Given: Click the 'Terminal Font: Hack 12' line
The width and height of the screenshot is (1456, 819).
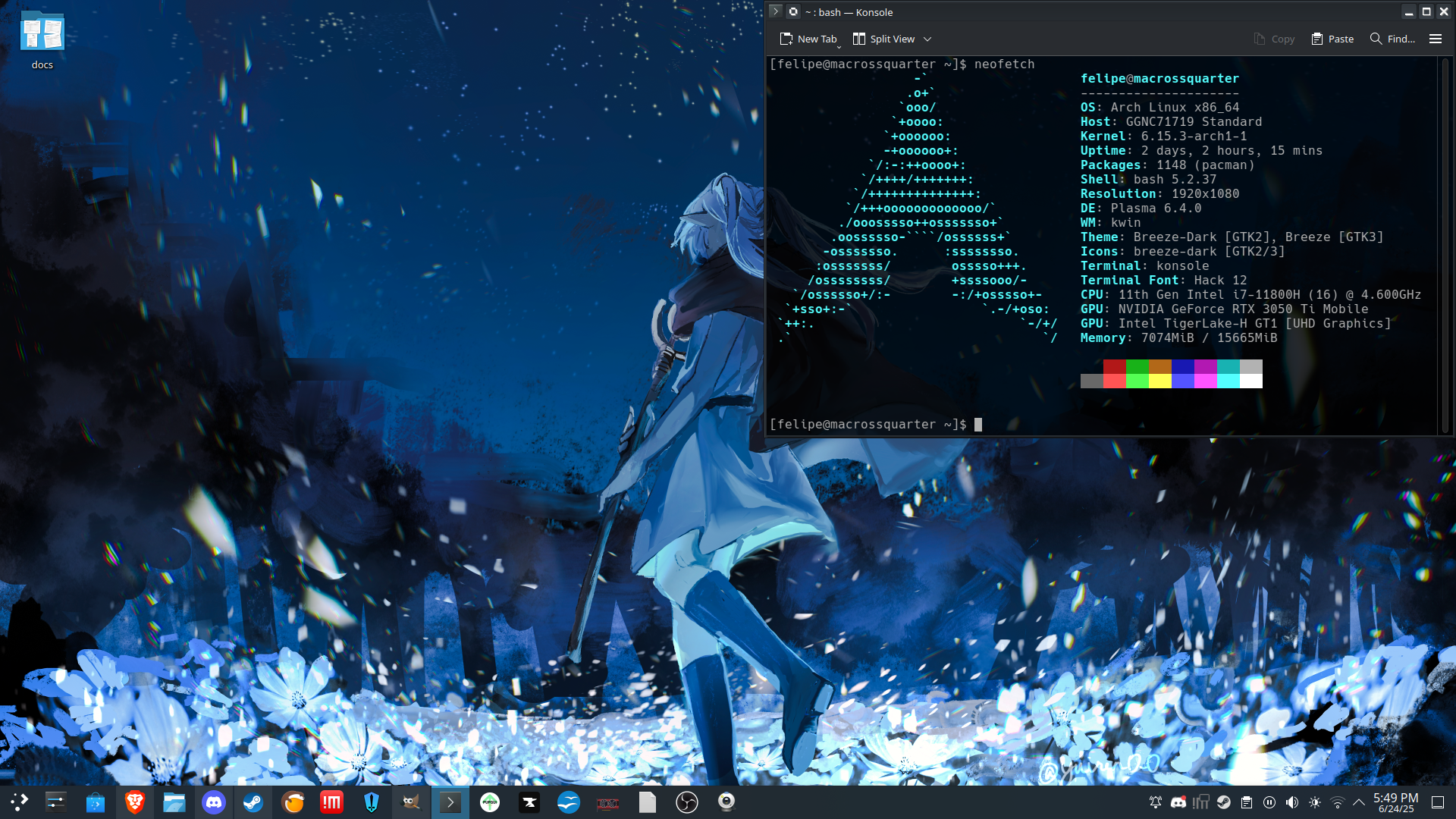Looking at the screenshot, I should coord(1163,281).
